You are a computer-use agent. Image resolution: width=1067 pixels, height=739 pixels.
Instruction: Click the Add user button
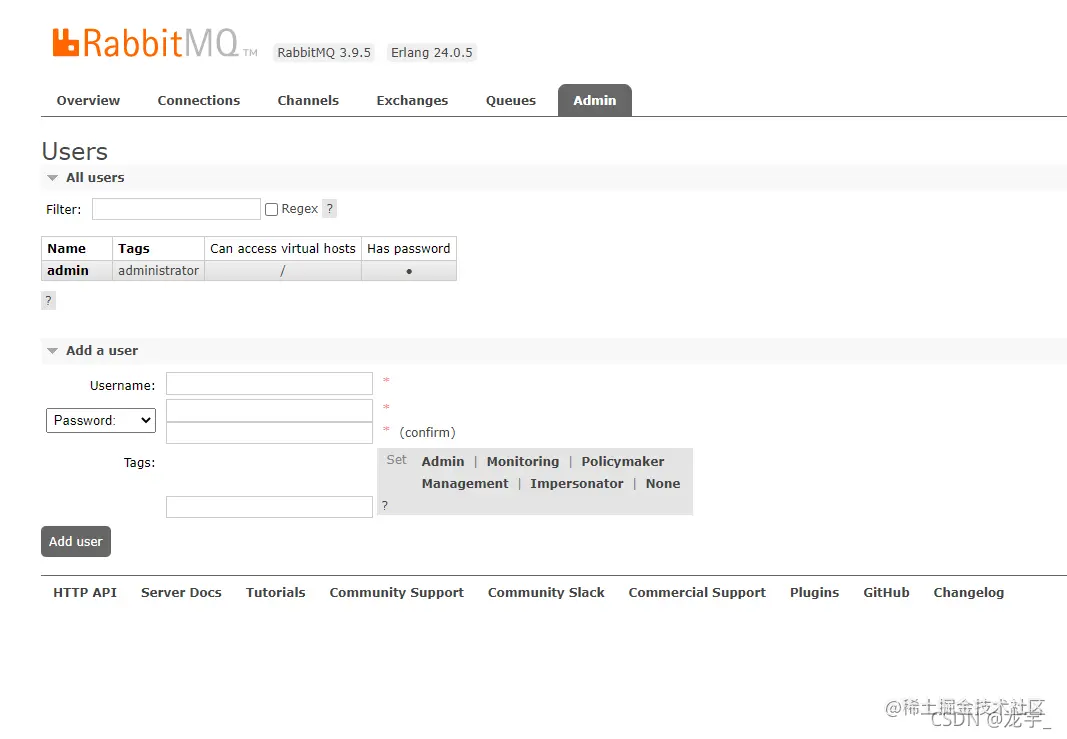click(76, 542)
